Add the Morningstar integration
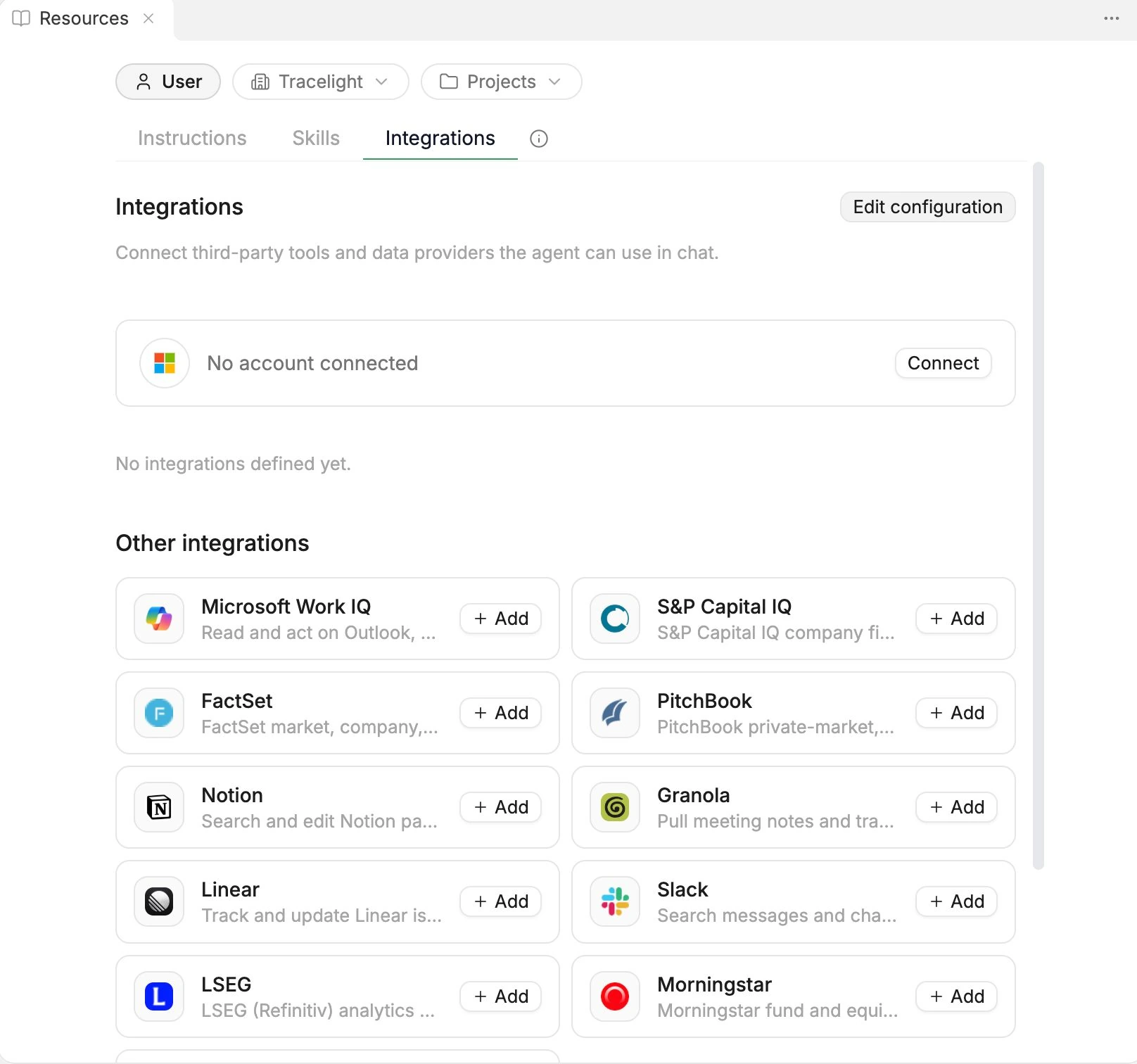This screenshot has width=1137, height=1064. pyautogui.click(x=957, y=996)
